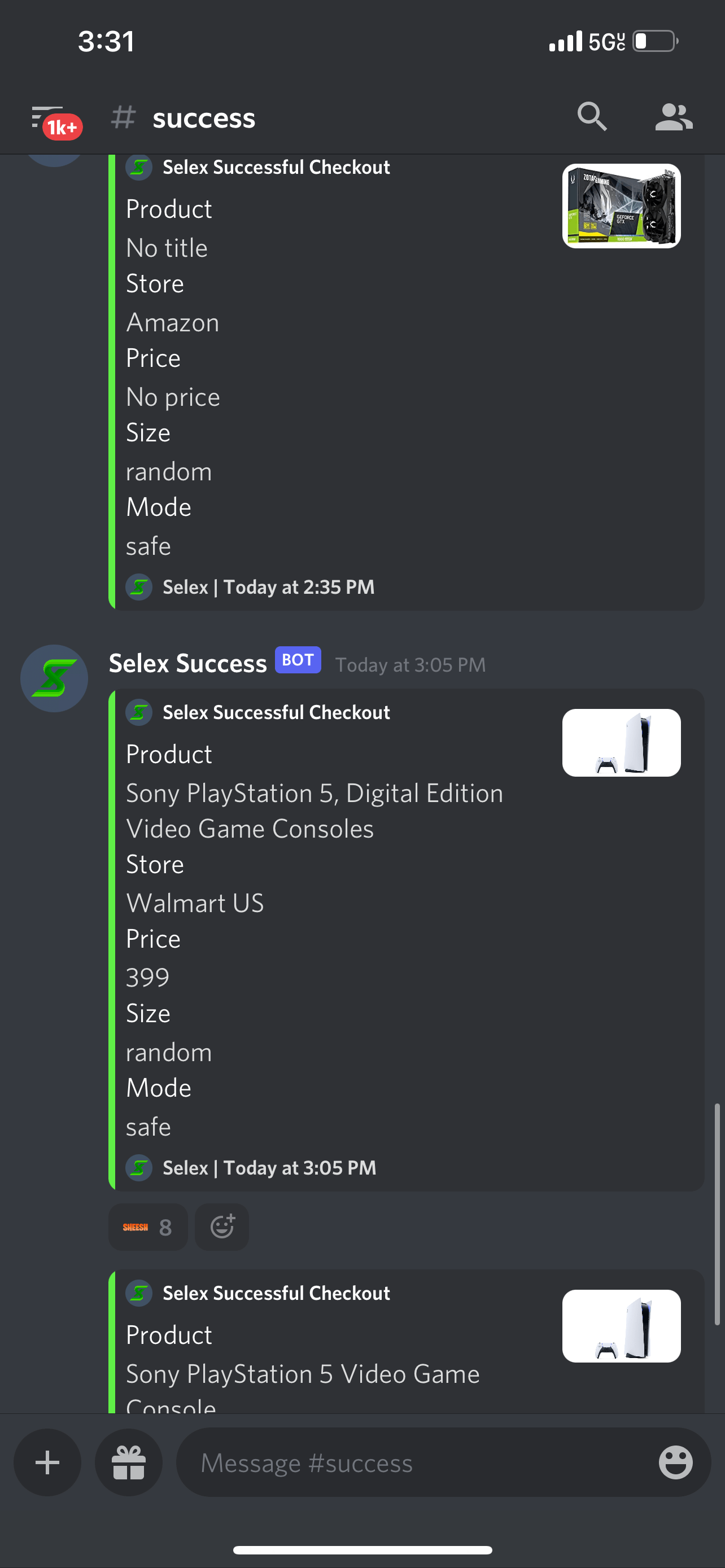Open the Zotac graphics card thumbnail
The width and height of the screenshot is (725, 1568).
point(621,206)
